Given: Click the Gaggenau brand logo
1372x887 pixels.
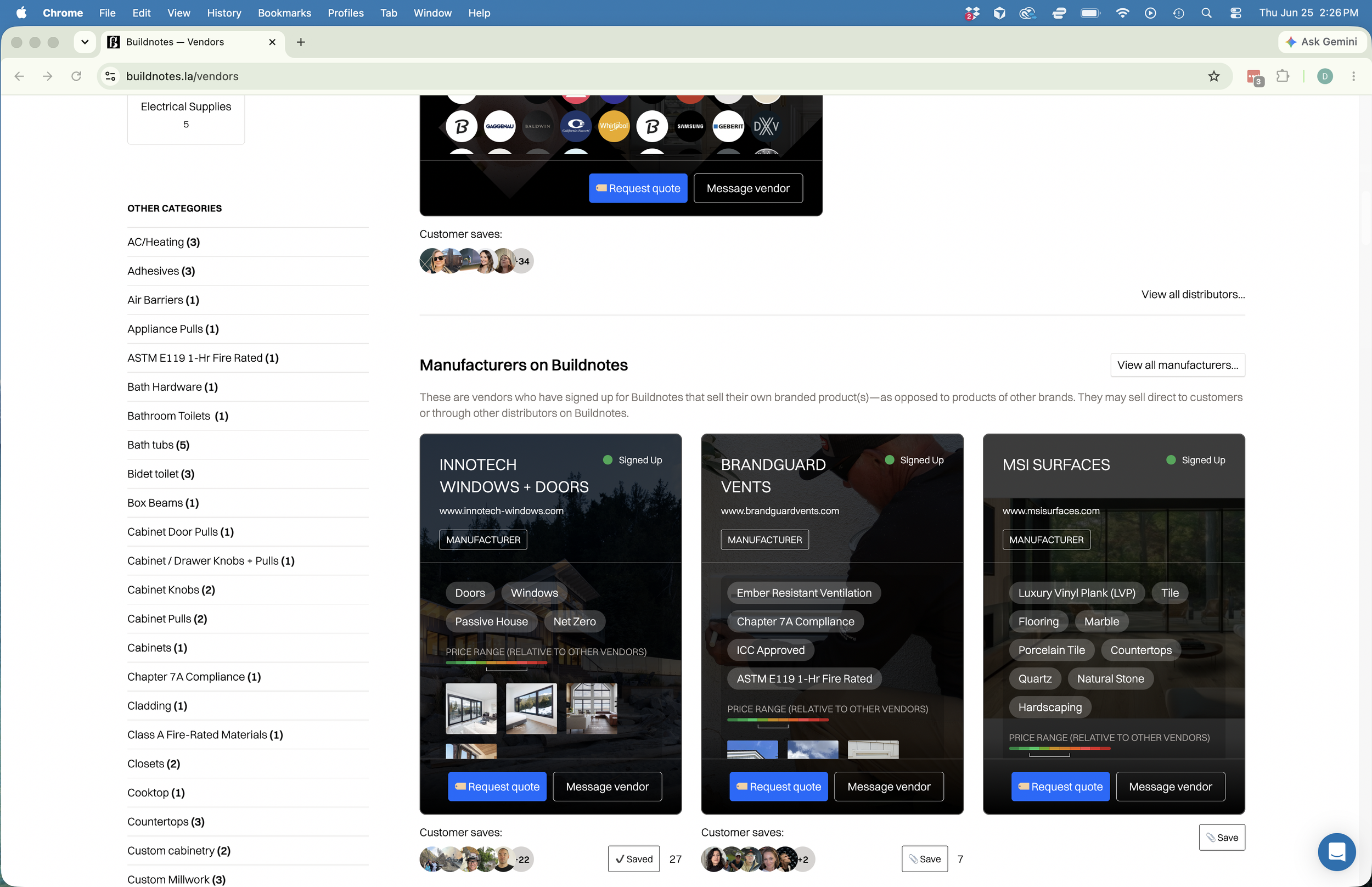Looking at the screenshot, I should coord(499,126).
